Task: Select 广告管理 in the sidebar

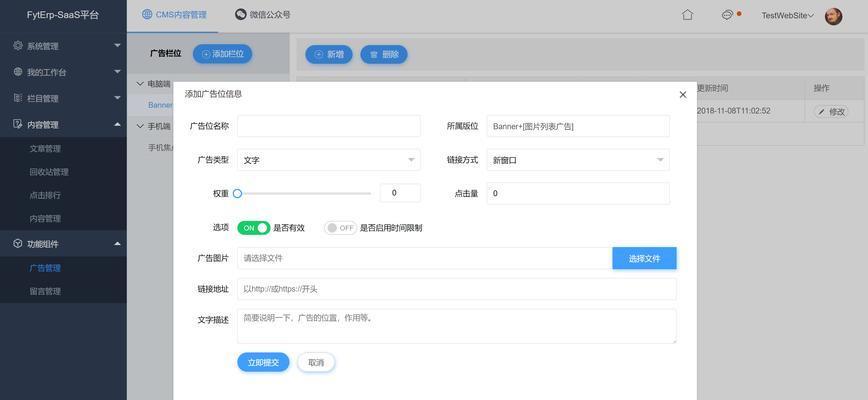Action: 45,268
